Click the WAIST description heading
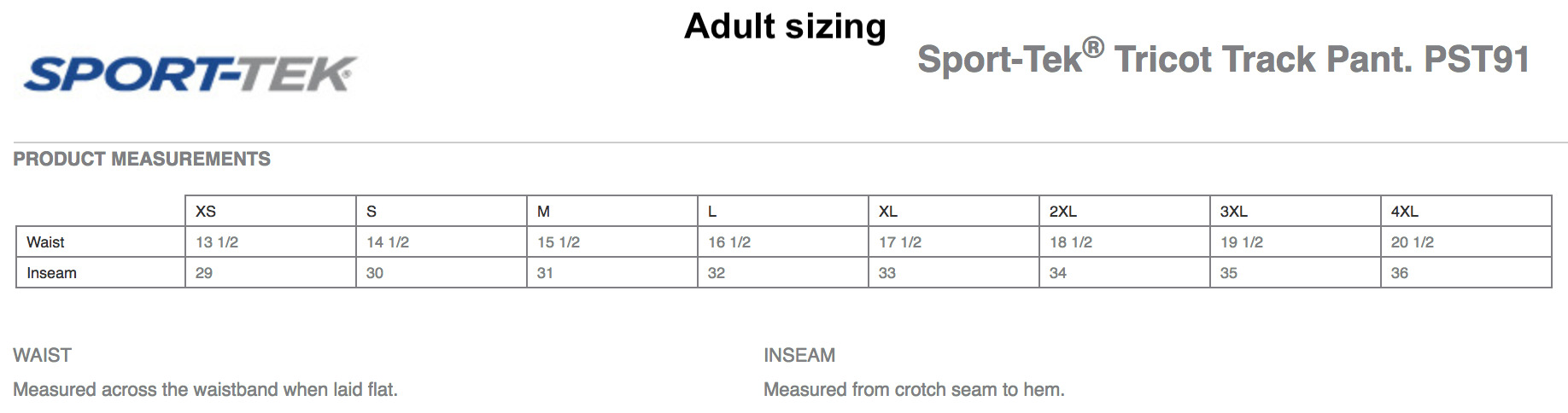Screen dimensions: 1568x413 [43, 355]
